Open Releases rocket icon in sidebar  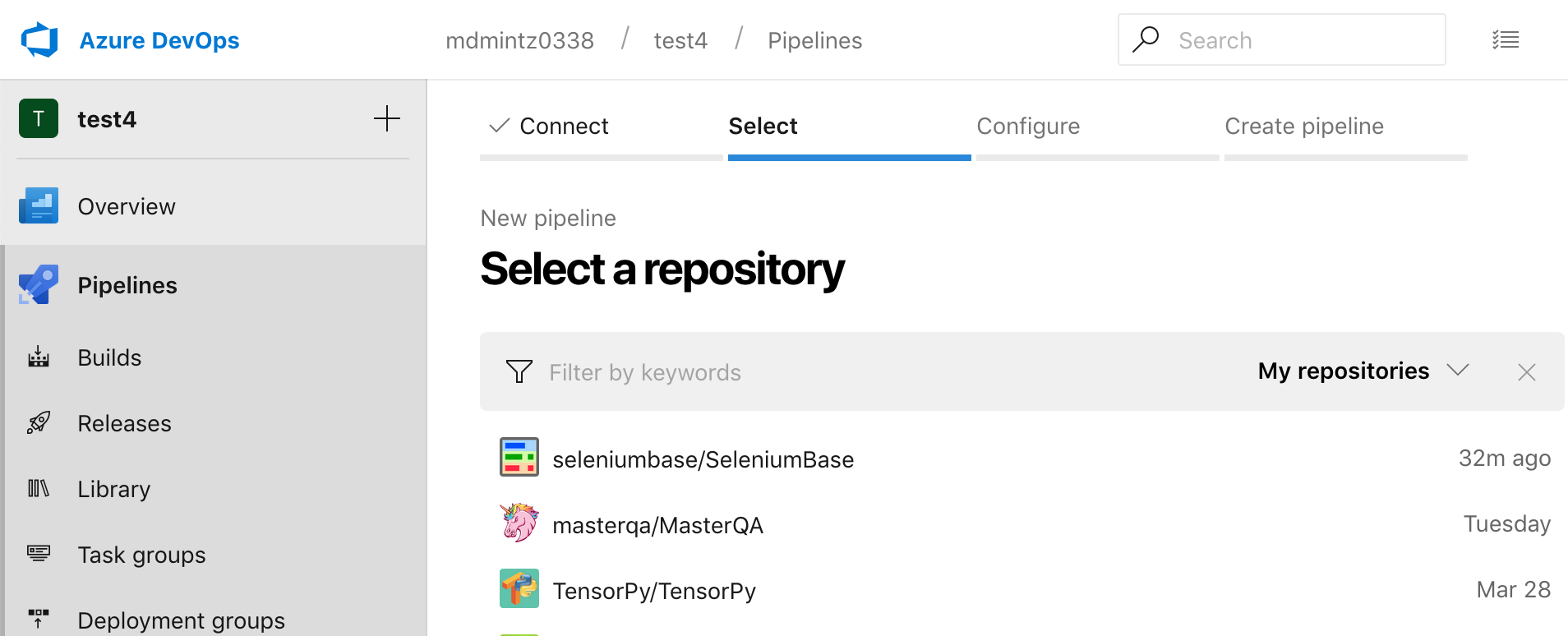pyautogui.click(x=39, y=423)
